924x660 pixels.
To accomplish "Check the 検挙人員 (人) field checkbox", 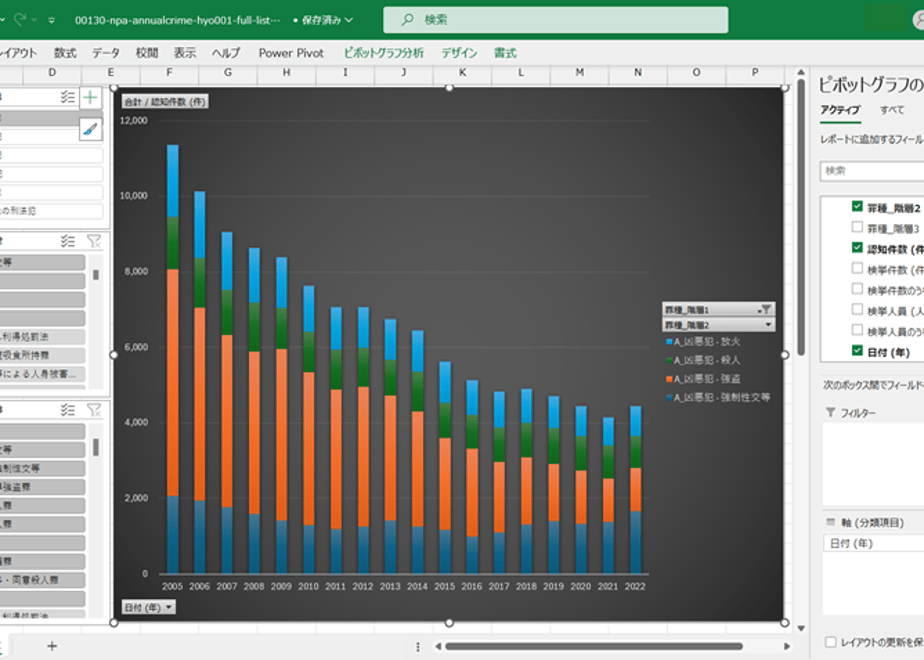I will coord(857,309).
